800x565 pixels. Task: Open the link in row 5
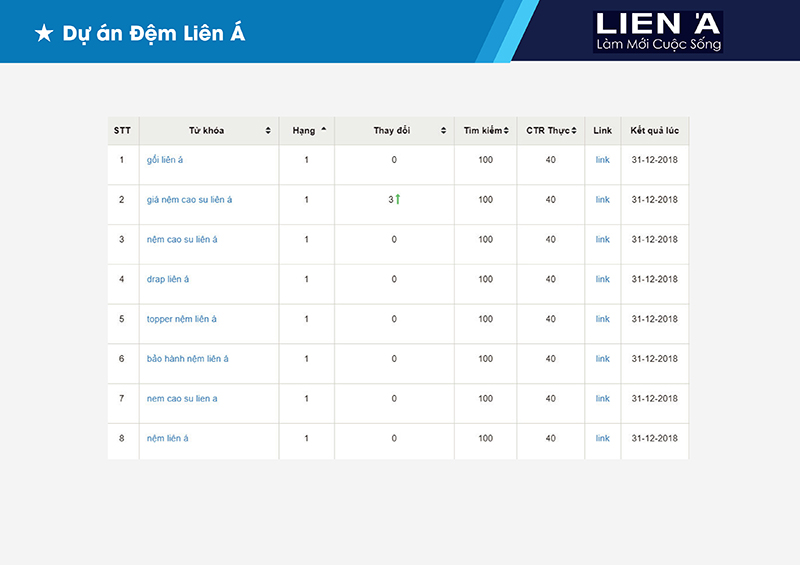[602, 319]
